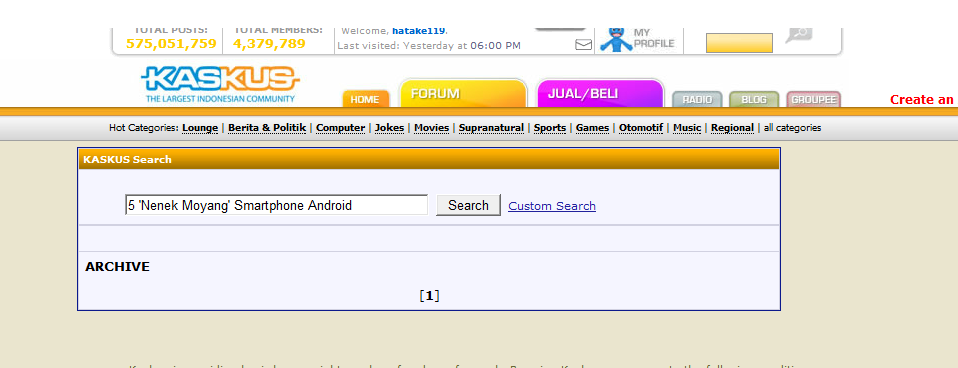Click the Search button

coord(468,205)
